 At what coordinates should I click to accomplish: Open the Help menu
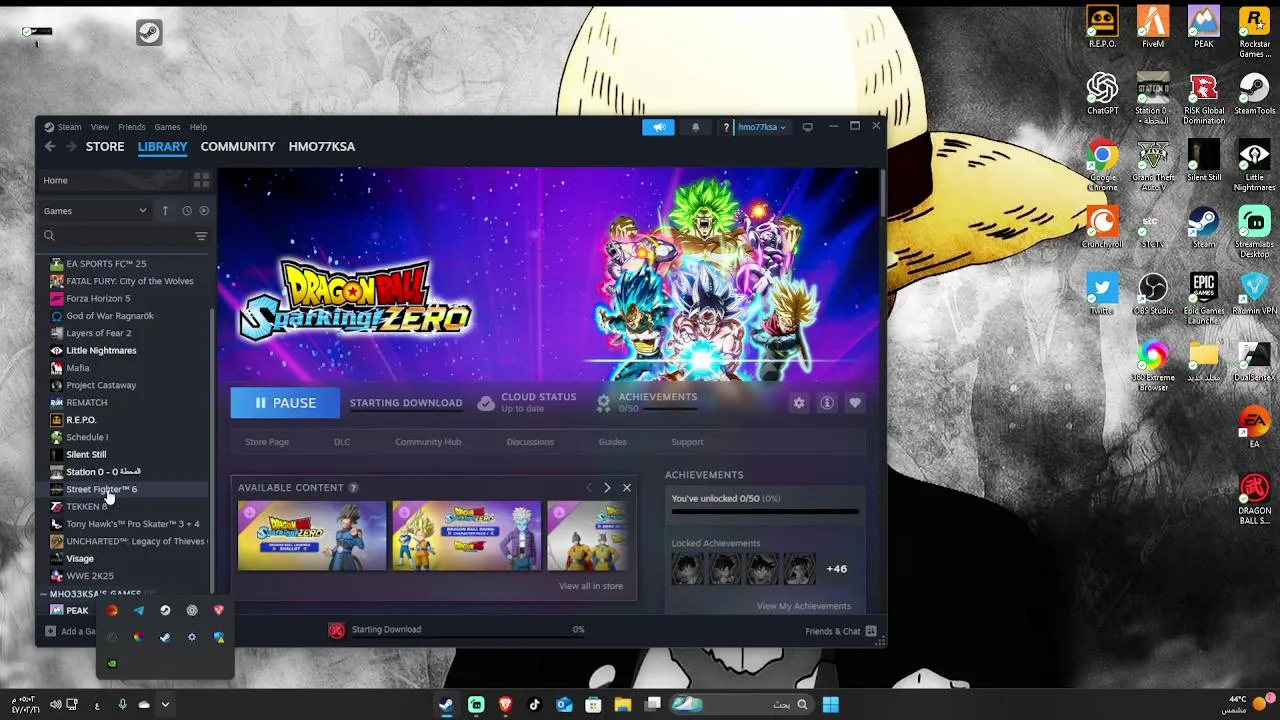198,127
